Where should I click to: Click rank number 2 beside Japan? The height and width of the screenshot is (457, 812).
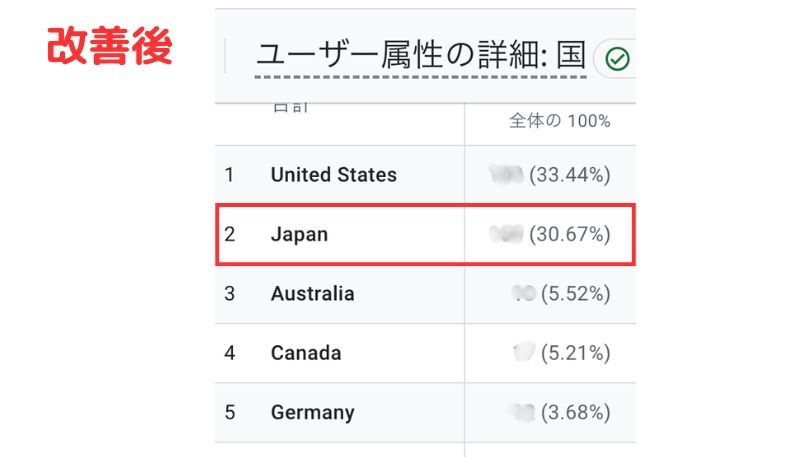click(229, 234)
